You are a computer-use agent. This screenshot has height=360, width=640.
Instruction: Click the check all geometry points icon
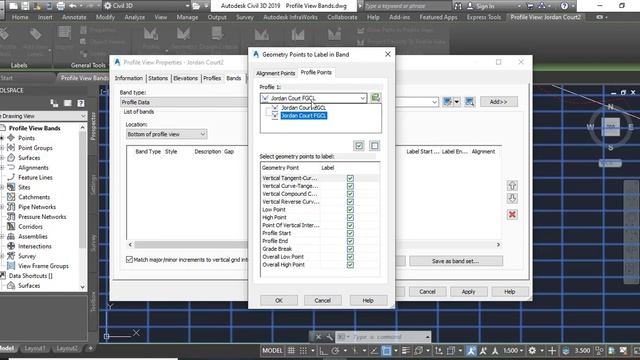tap(359, 146)
